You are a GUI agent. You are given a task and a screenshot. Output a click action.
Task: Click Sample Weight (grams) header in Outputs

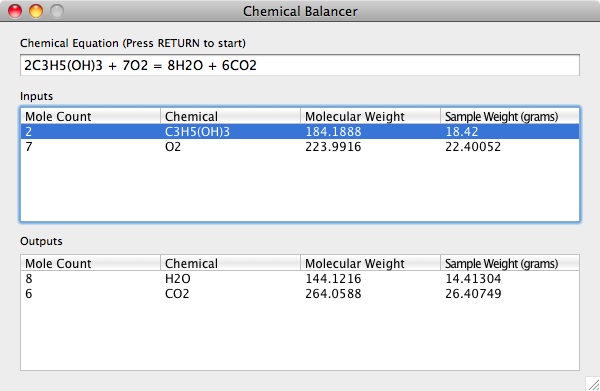[x=510, y=263]
